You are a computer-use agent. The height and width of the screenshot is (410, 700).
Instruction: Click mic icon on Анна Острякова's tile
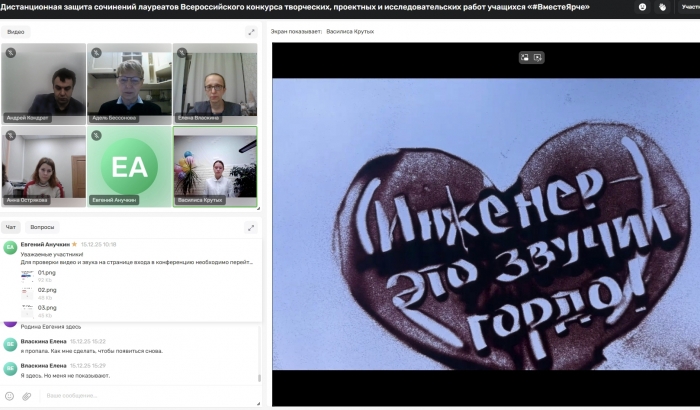pos(10,134)
